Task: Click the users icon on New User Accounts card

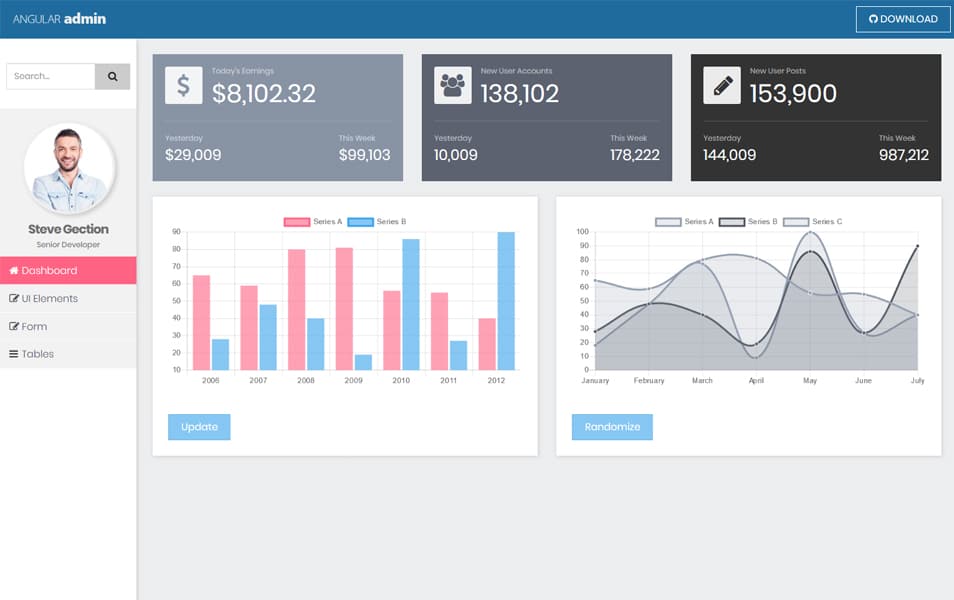Action: [x=453, y=84]
